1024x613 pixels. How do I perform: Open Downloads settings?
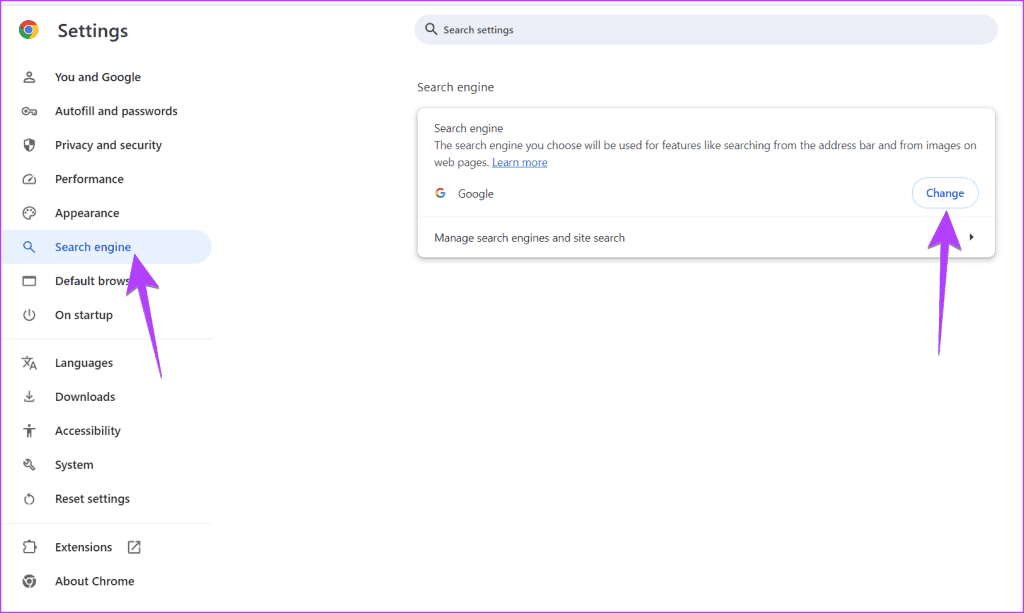click(x=85, y=396)
